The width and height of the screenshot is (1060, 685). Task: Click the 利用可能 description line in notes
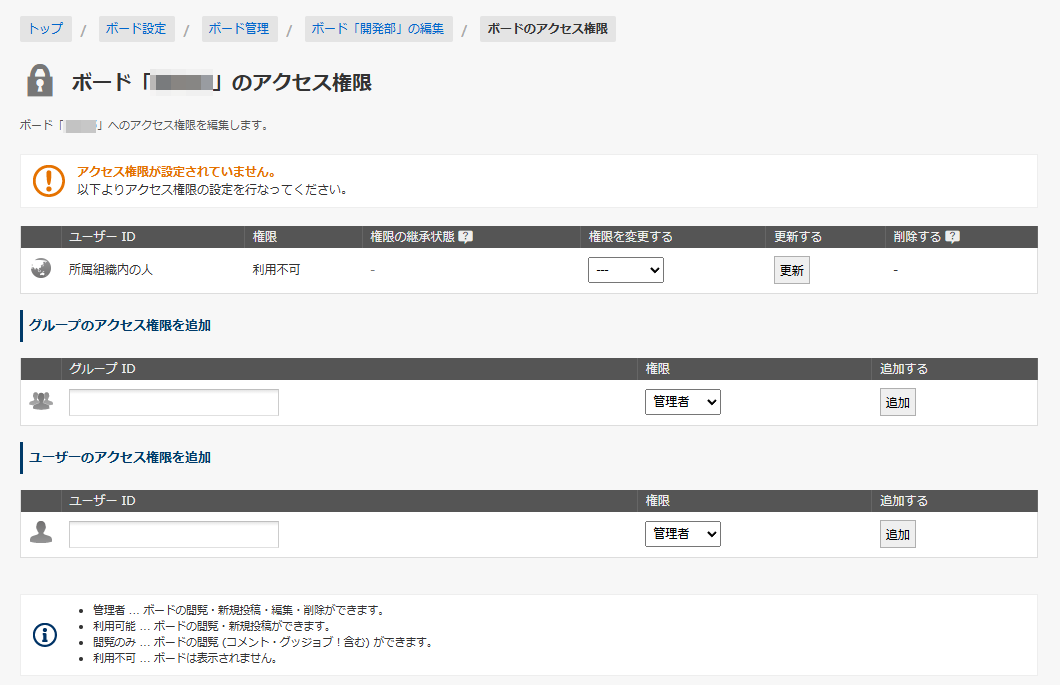(213, 626)
